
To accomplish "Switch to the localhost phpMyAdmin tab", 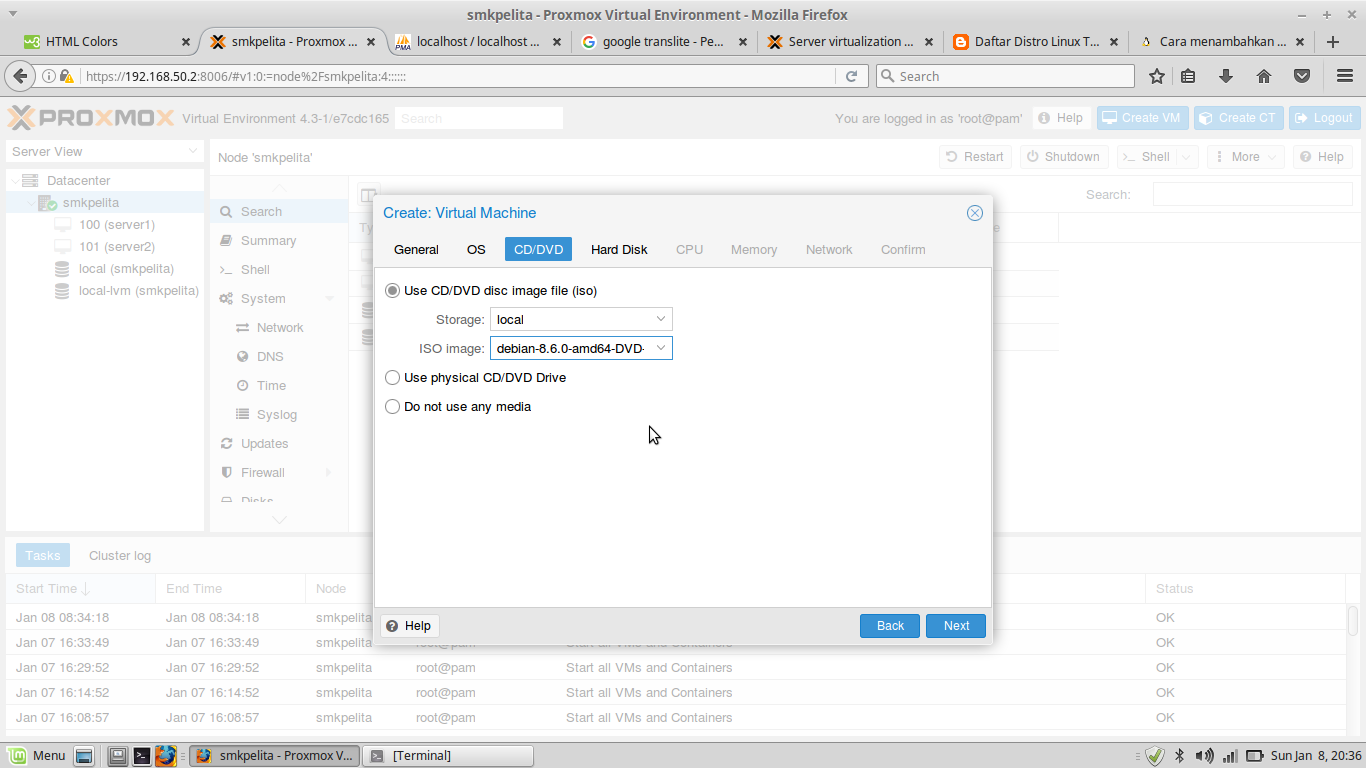I will click(478, 42).
